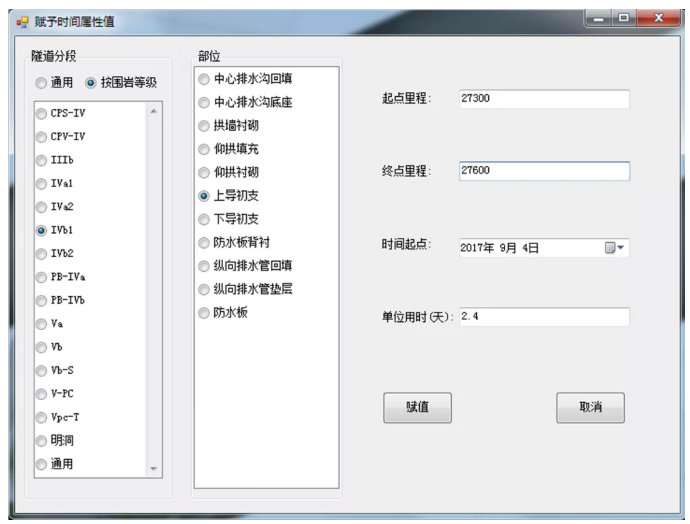Choose IVb2 rock grade

click(41, 254)
